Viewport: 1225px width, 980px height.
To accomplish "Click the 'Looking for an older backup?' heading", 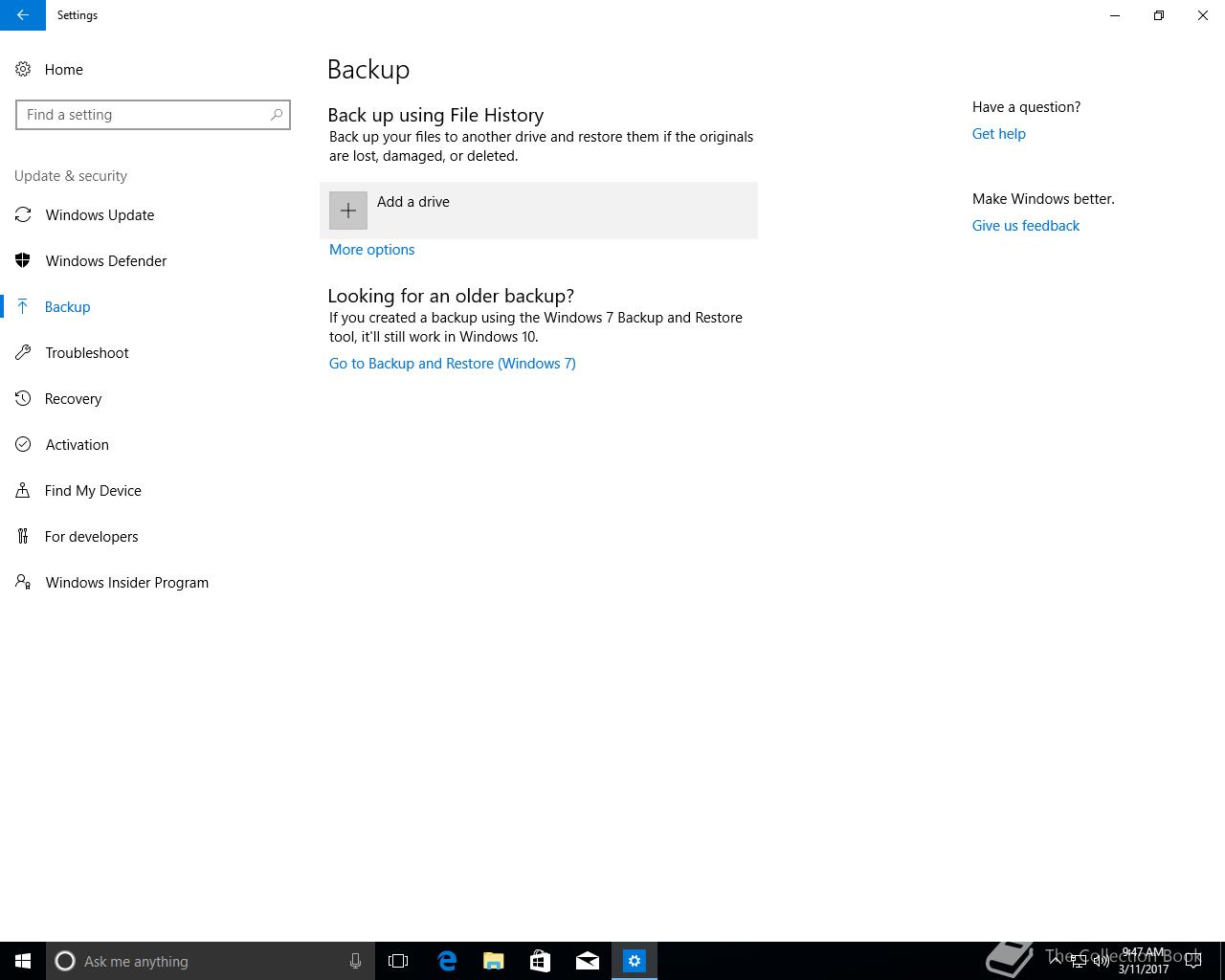I will (451, 296).
